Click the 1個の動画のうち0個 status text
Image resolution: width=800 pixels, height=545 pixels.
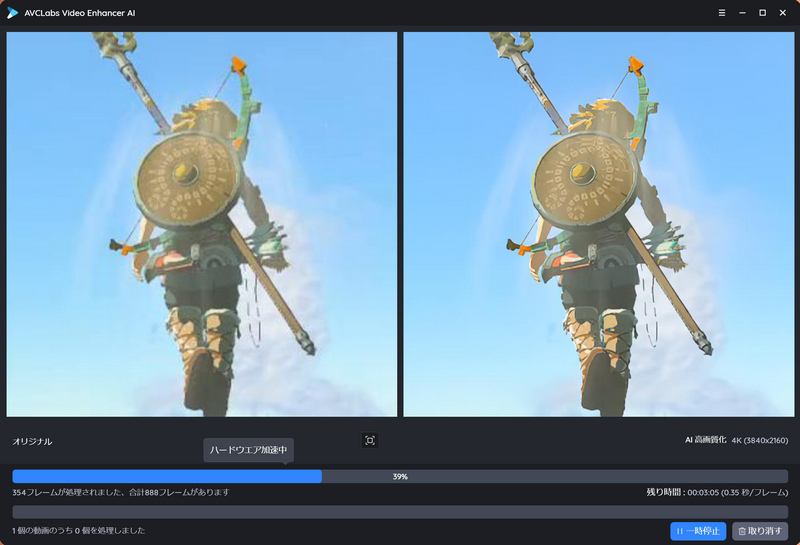tap(79, 531)
